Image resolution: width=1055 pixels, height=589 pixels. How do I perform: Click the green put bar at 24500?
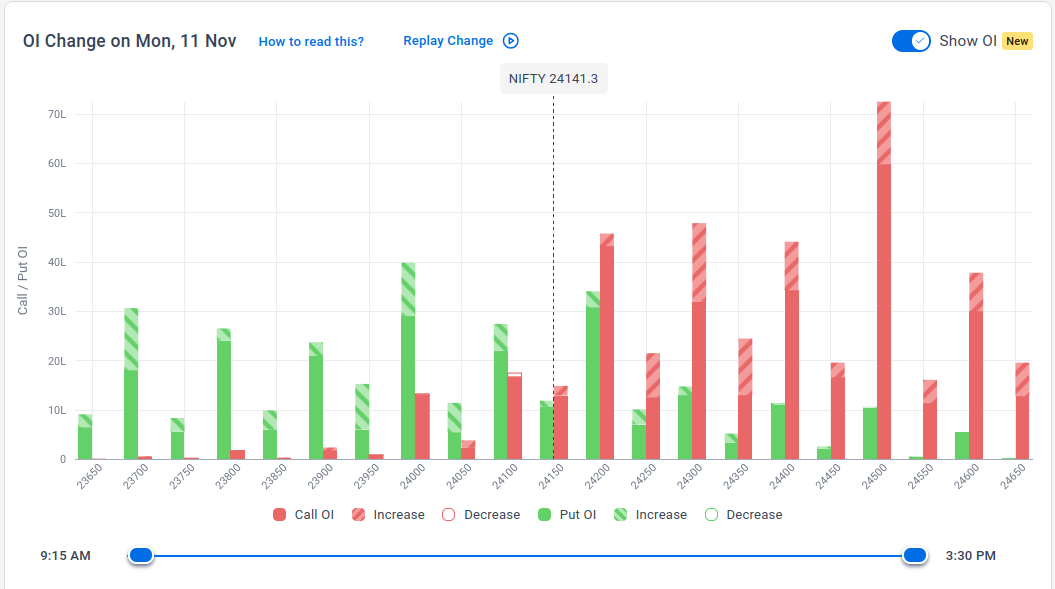(x=870, y=434)
